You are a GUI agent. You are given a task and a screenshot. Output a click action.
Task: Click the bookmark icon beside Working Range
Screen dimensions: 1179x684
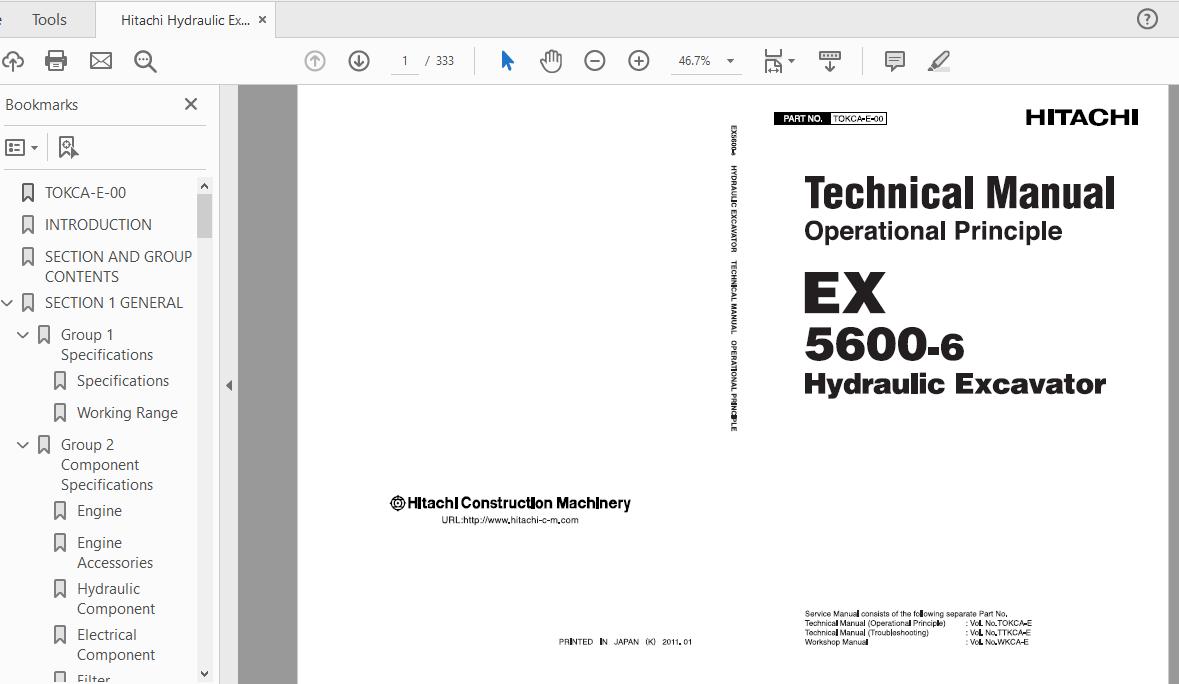click(60, 413)
